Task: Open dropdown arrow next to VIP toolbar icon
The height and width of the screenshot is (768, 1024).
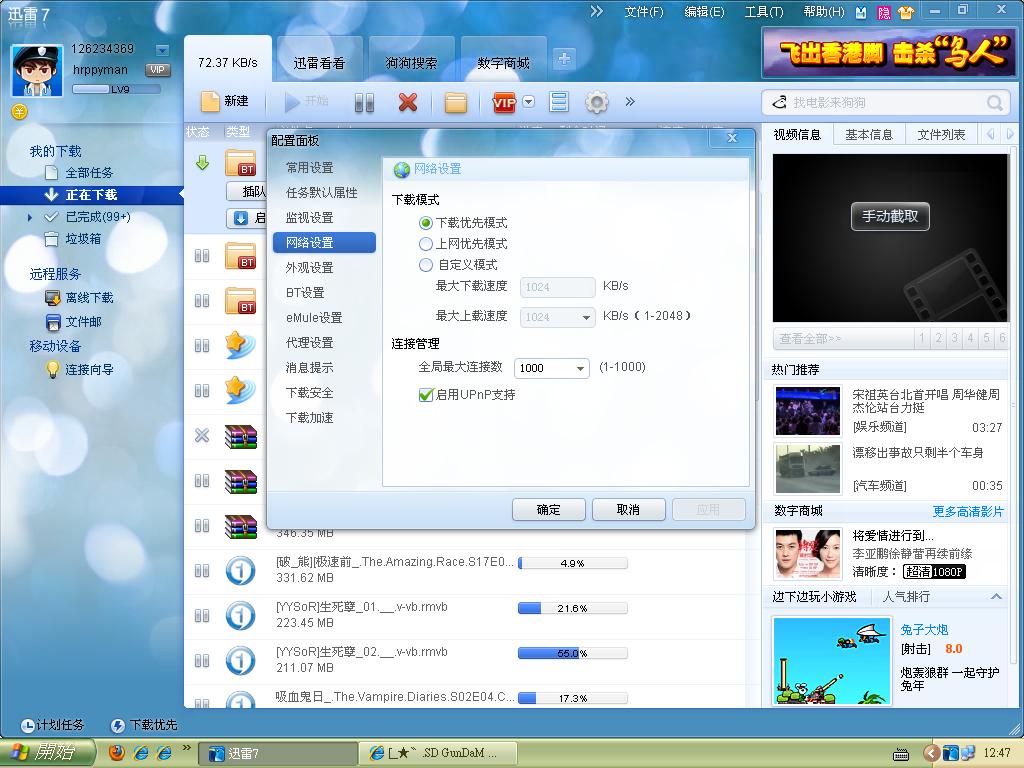Action: click(x=529, y=102)
